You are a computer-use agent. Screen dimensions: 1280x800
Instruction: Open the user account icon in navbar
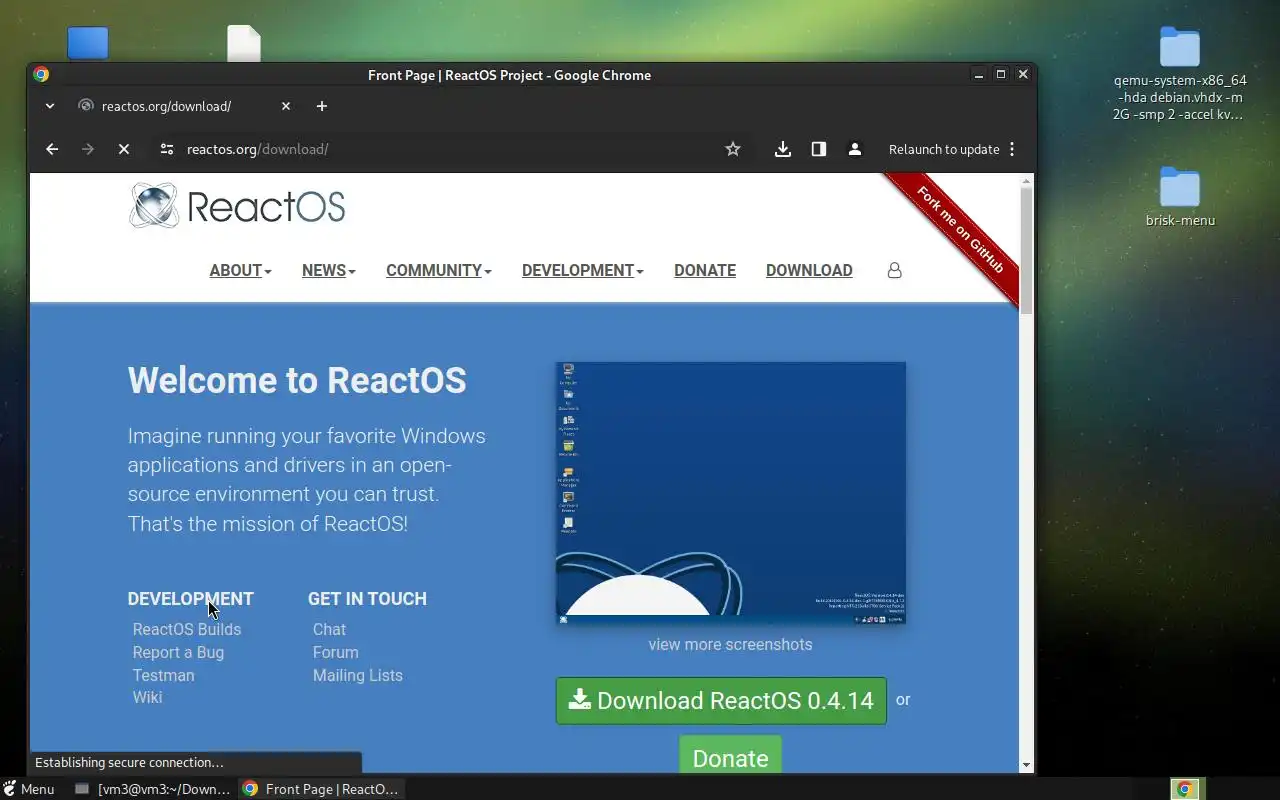click(x=895, y=270)
